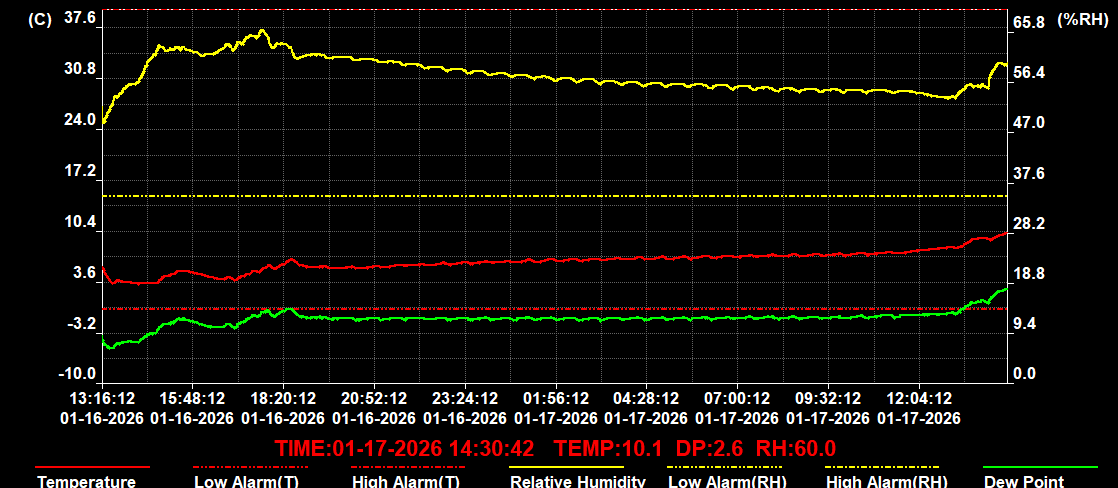Image resolution: width=1118 pixels, height=488 pixels.
Task: Click the RH:60.0 value in the readout
Action: 795,447
